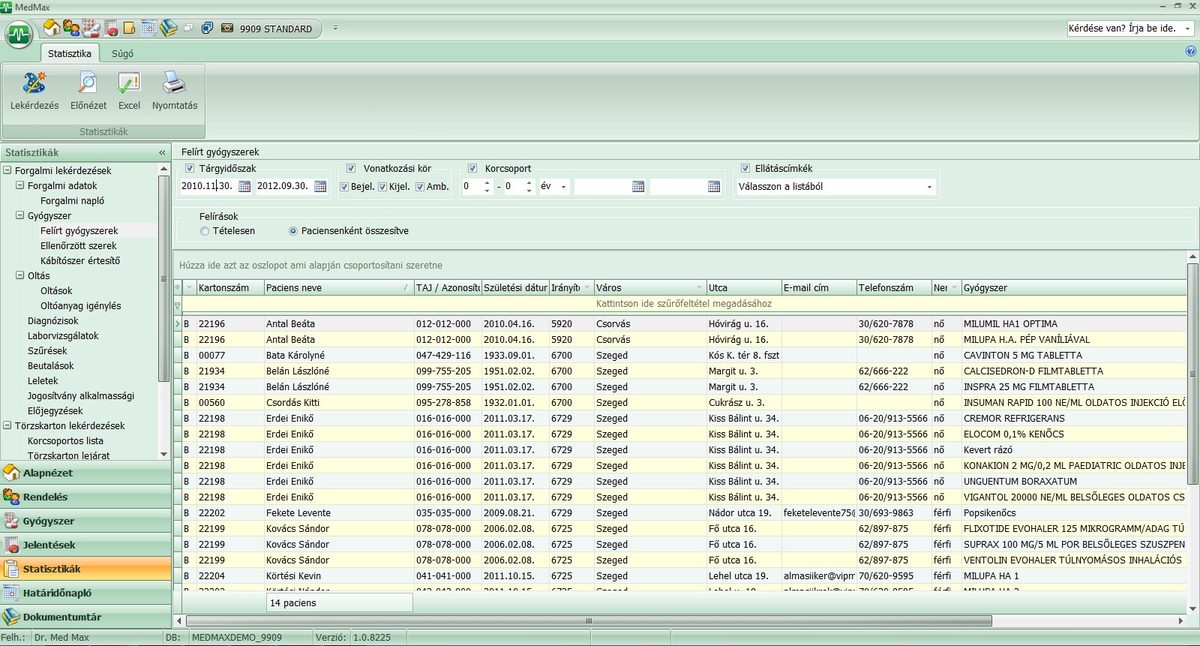This screenshot has width=1200, height=646.
Task: Click the Város column header
Action: [649, 288]
